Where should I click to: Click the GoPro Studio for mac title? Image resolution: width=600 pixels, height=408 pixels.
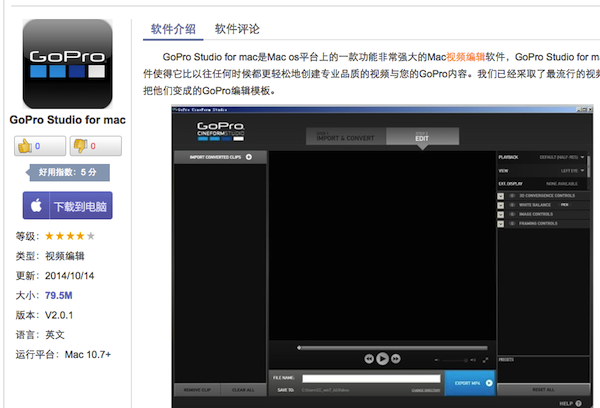click(x=67, y=120)
